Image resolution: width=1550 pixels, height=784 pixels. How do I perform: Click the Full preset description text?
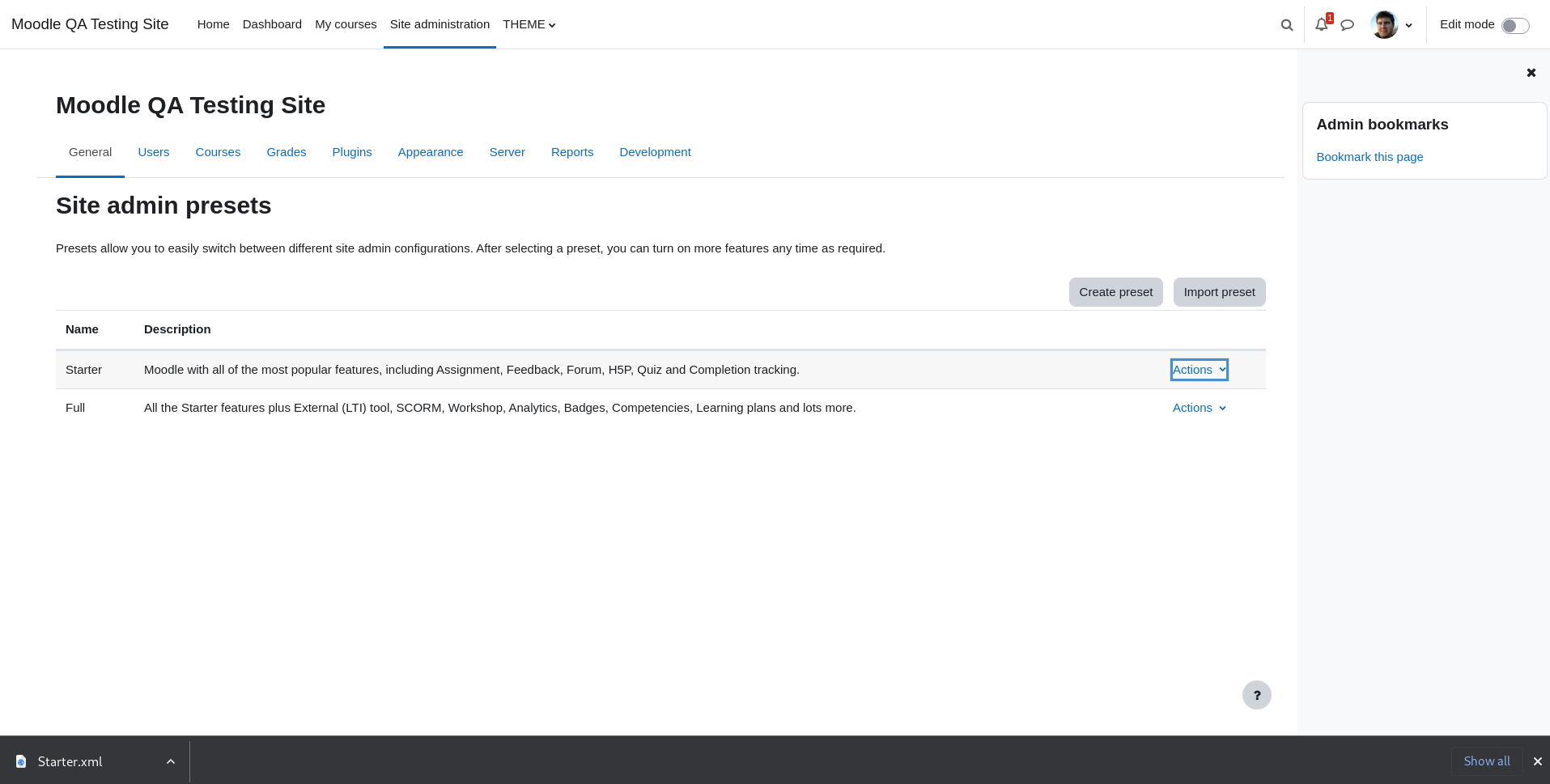tap(500, 408)
